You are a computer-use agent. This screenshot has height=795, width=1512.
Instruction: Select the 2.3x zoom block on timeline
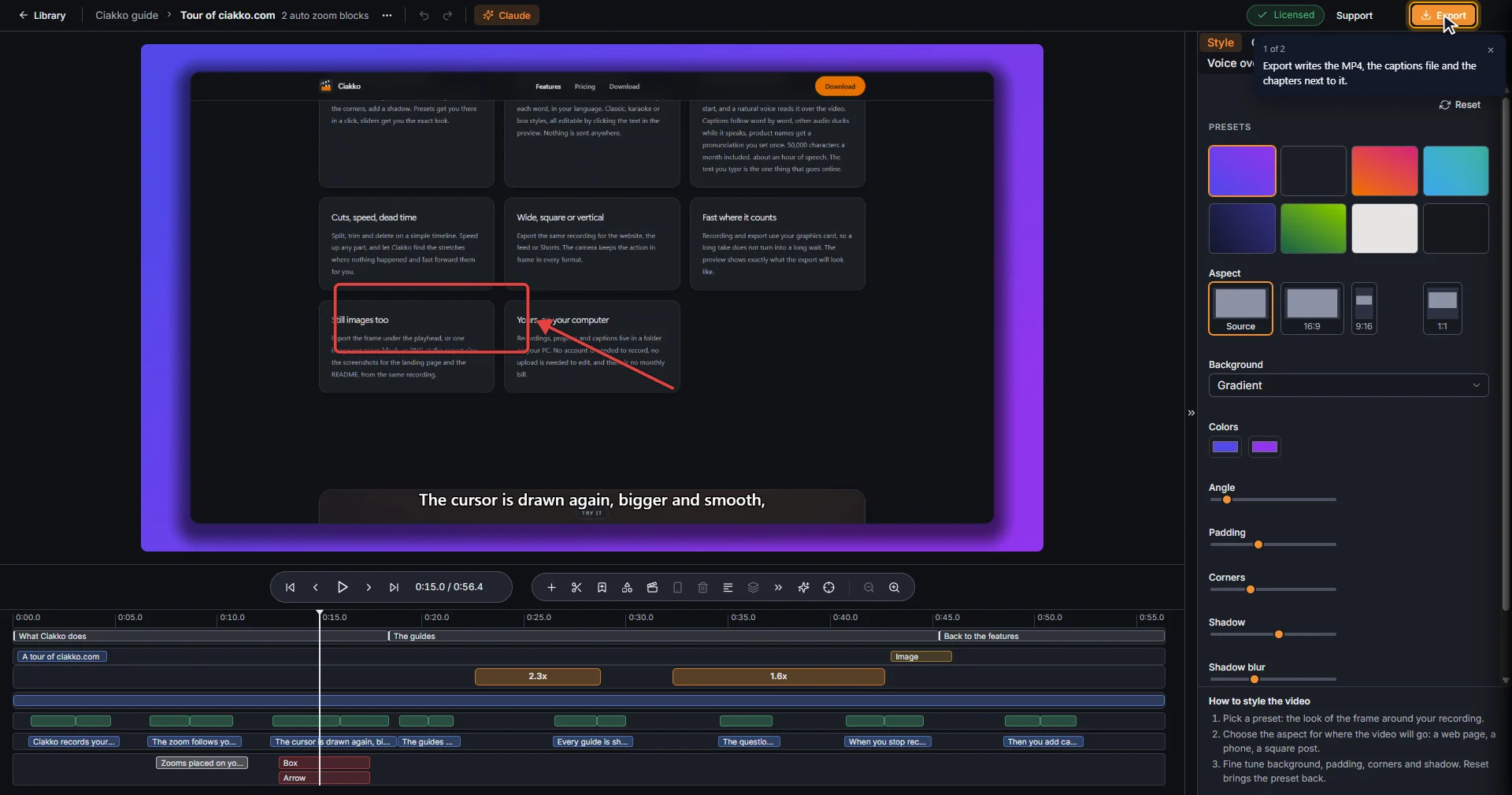[538, 677]
